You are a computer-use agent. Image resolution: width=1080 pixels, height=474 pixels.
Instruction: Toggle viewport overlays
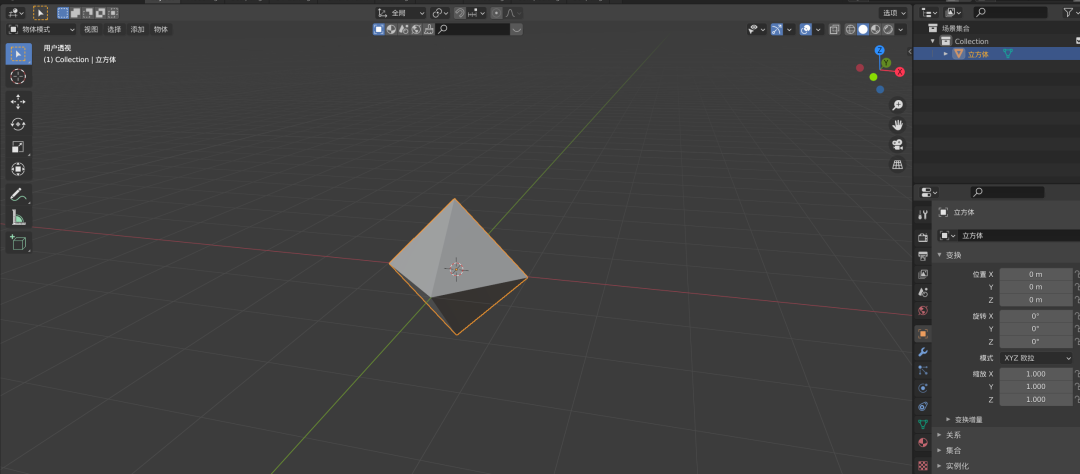point(806,30)
